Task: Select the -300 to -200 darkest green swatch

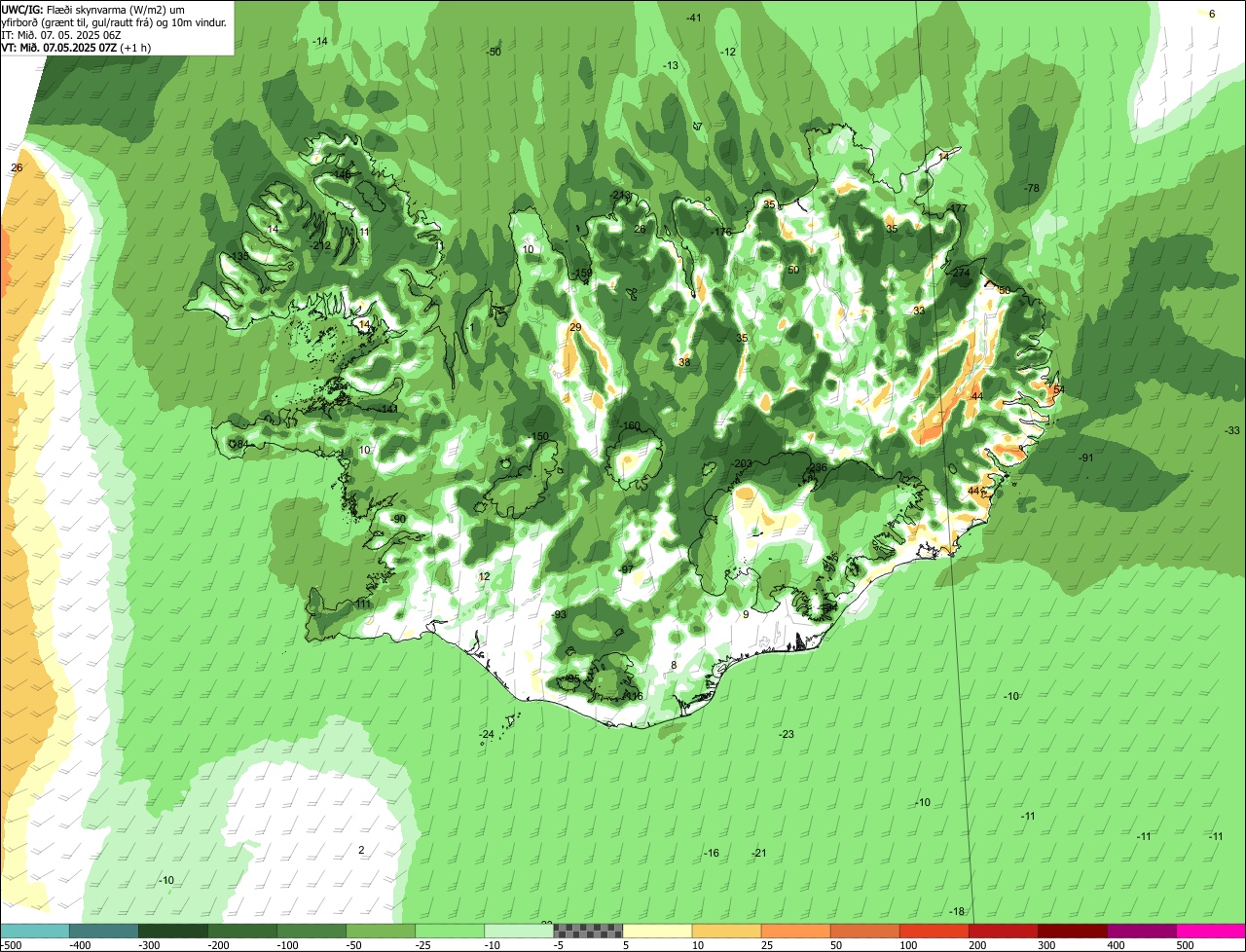Action: tap(172, 932)
